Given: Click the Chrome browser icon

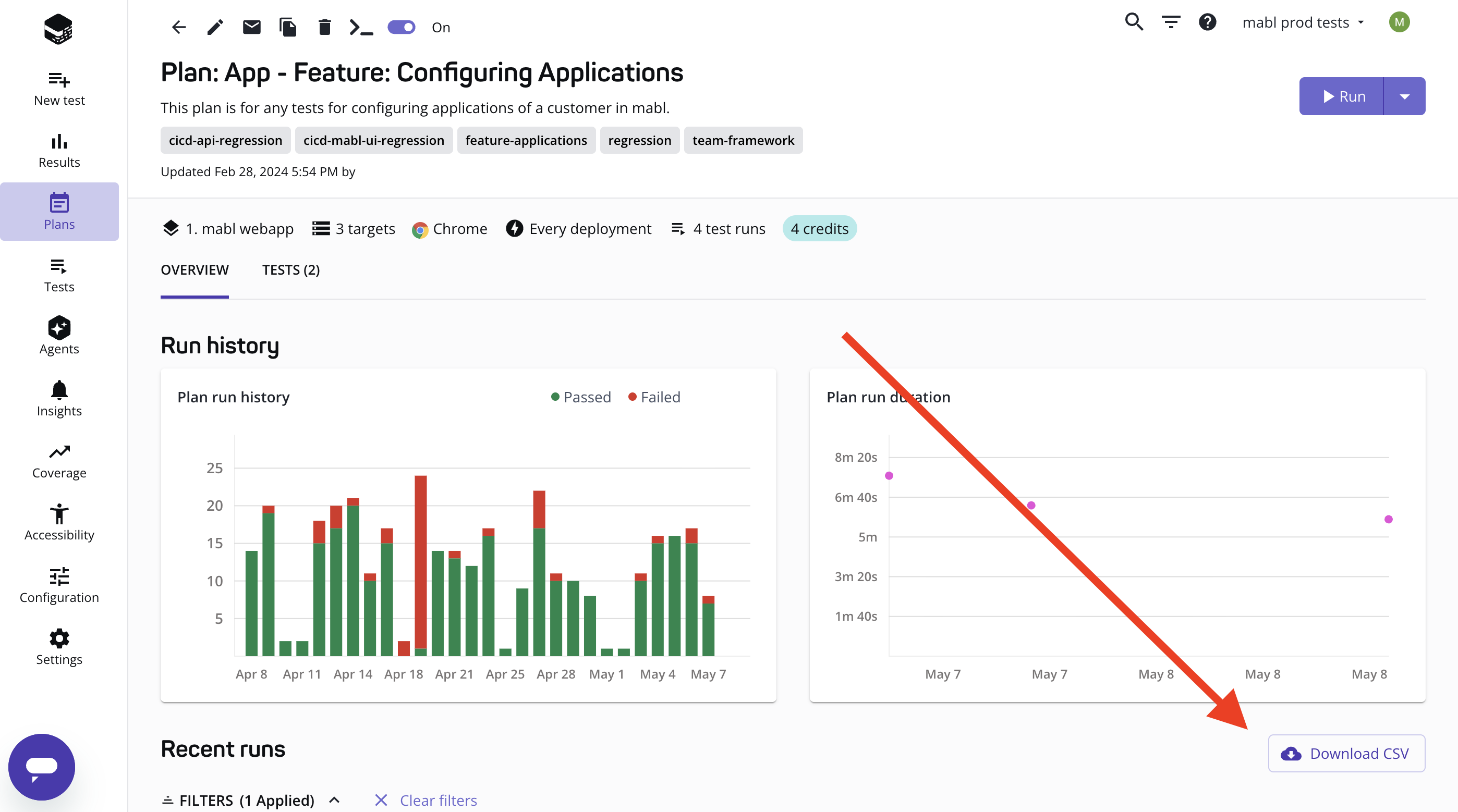Looking at the screenshot, I should tap(420, 229).
